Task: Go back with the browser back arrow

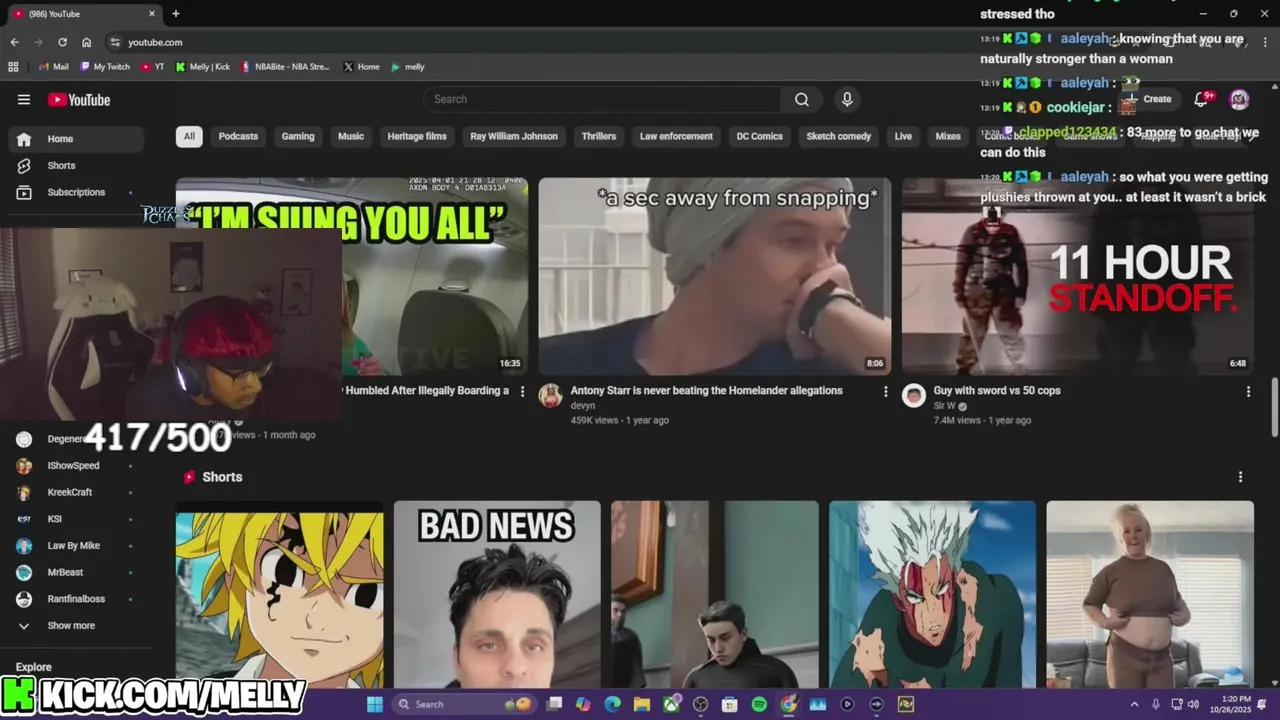Action: [x=14, y=42]
